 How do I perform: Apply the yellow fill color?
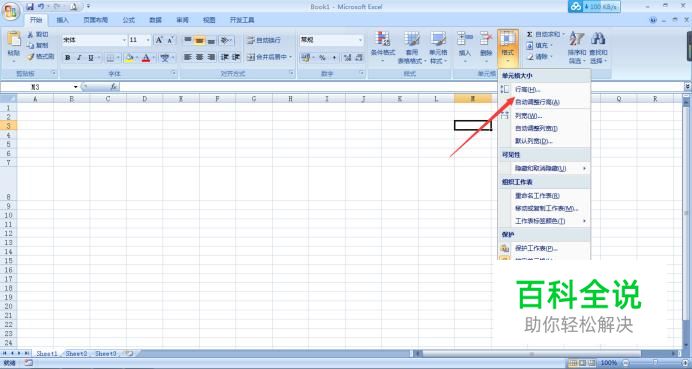point(129,58)
